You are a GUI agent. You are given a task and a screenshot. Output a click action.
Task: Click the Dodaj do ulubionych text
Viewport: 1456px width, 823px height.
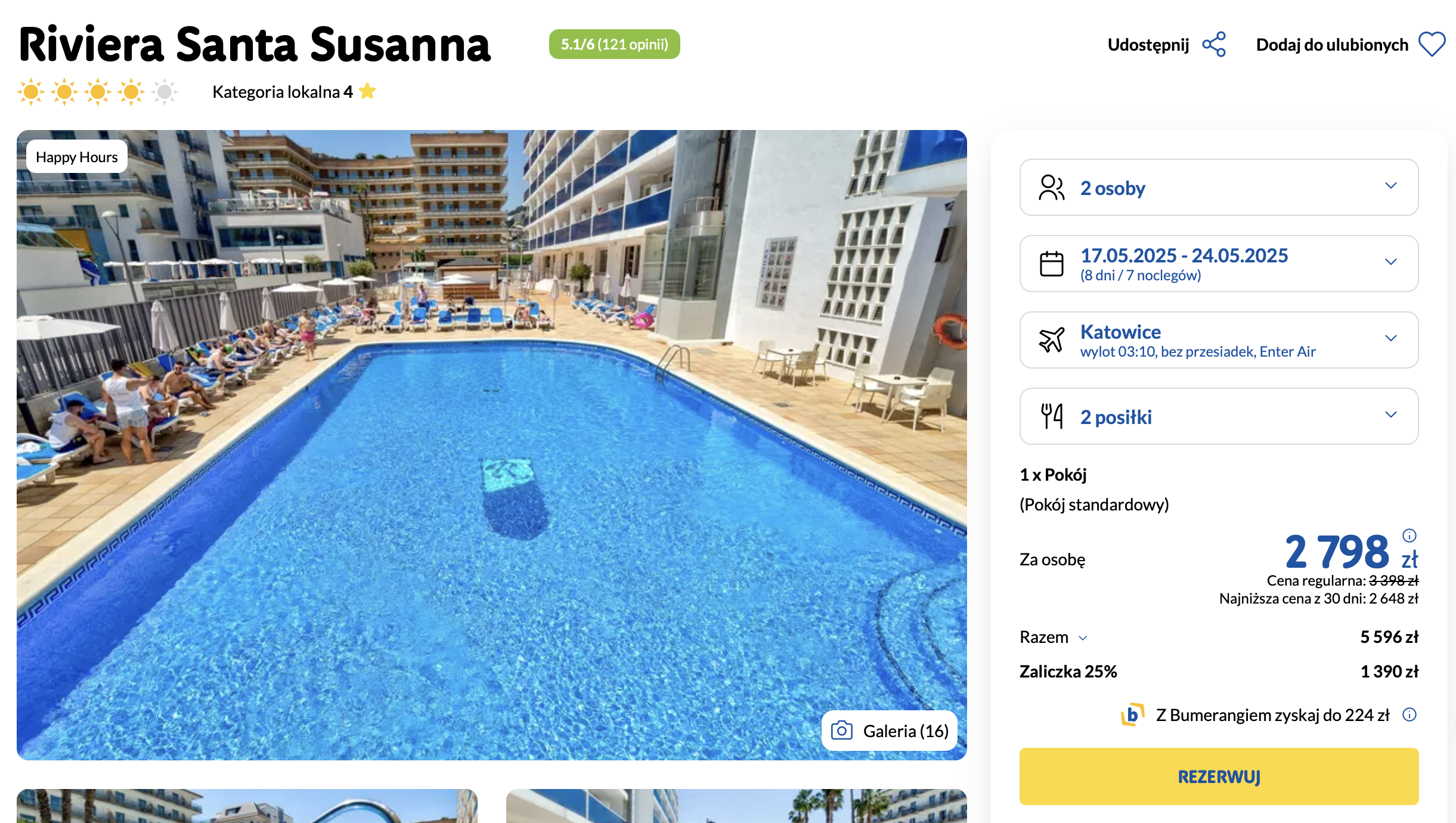coord(1332,45)
